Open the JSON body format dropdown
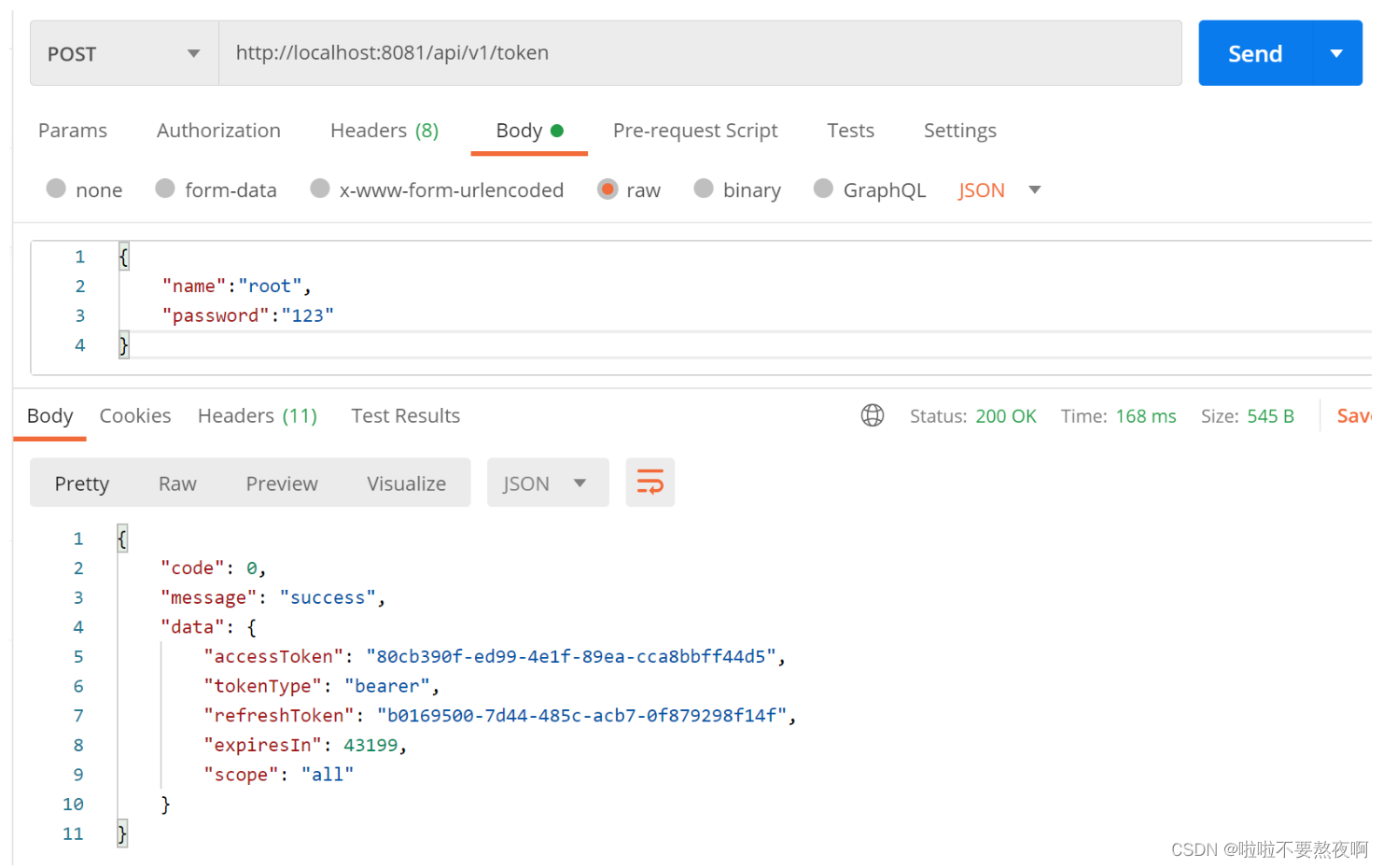The image size is (1383, 868). 999,189
